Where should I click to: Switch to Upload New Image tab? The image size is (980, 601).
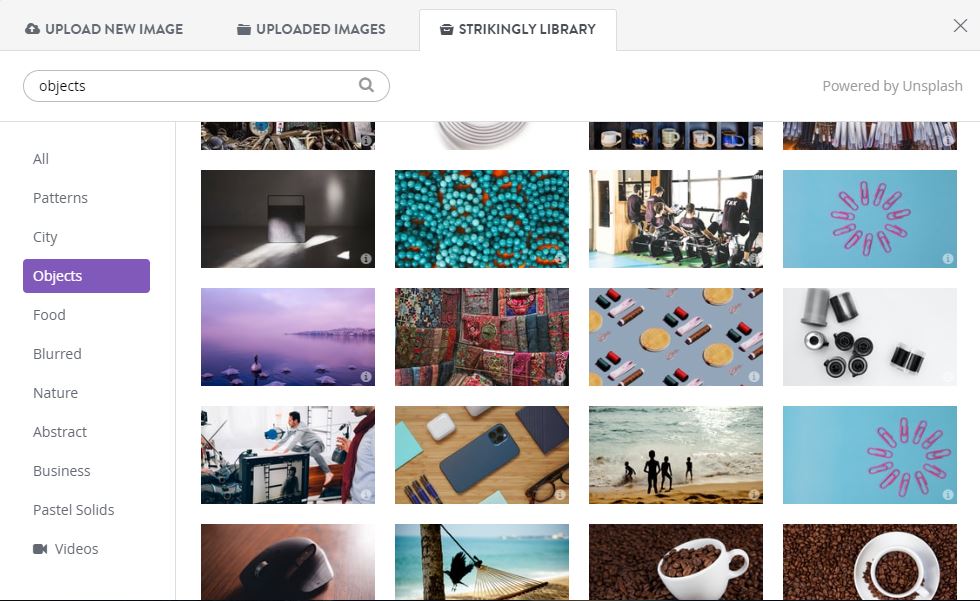click(x=104, y=29)
